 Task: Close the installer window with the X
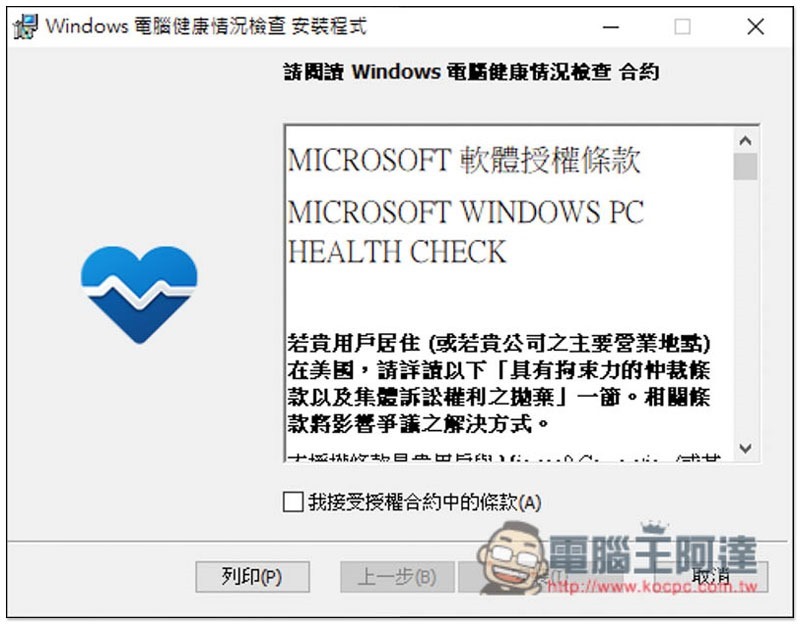point(756,27)
